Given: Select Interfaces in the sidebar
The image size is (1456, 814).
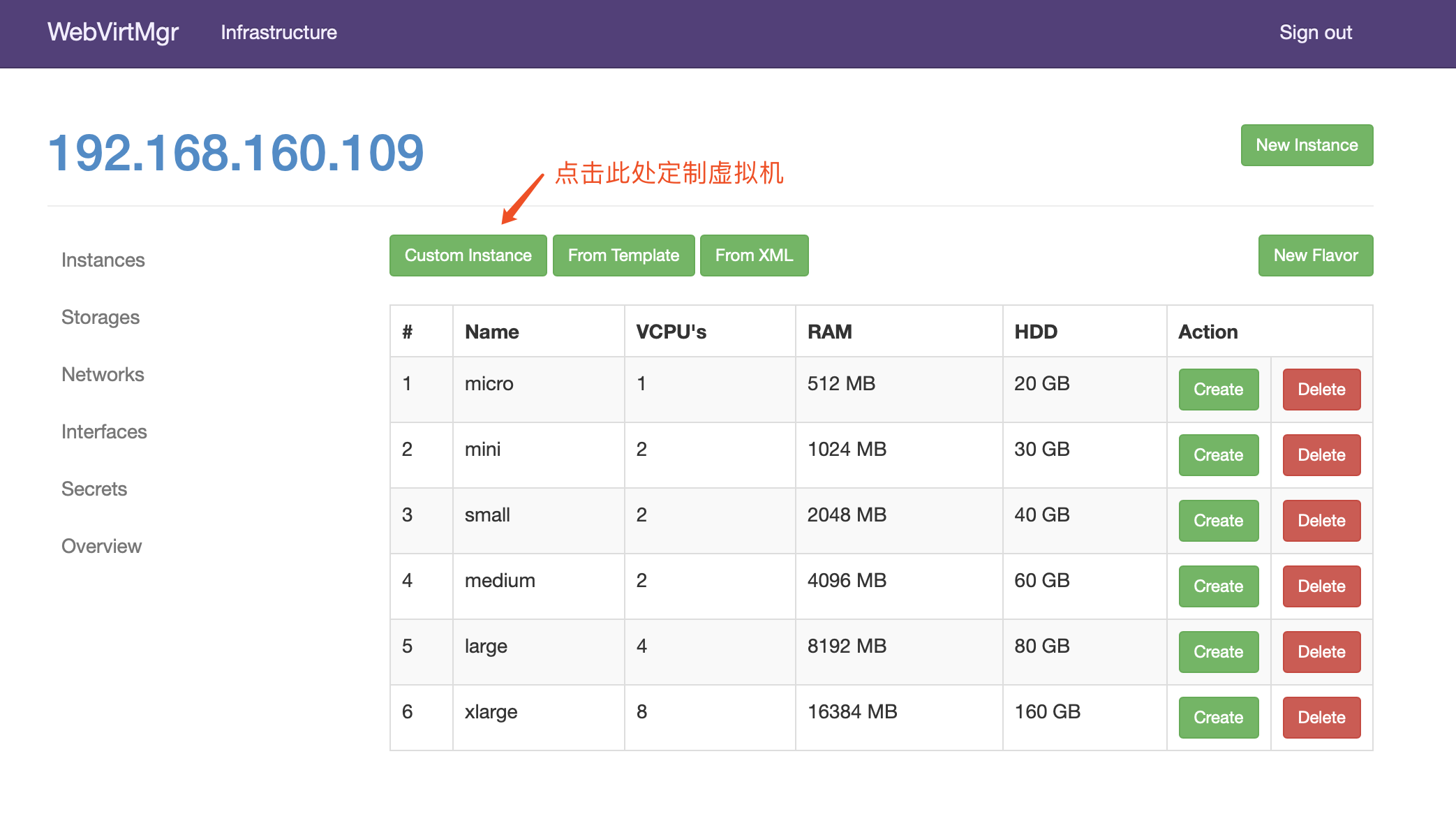Looking at the screenshot, I should (x=104, y=431).
